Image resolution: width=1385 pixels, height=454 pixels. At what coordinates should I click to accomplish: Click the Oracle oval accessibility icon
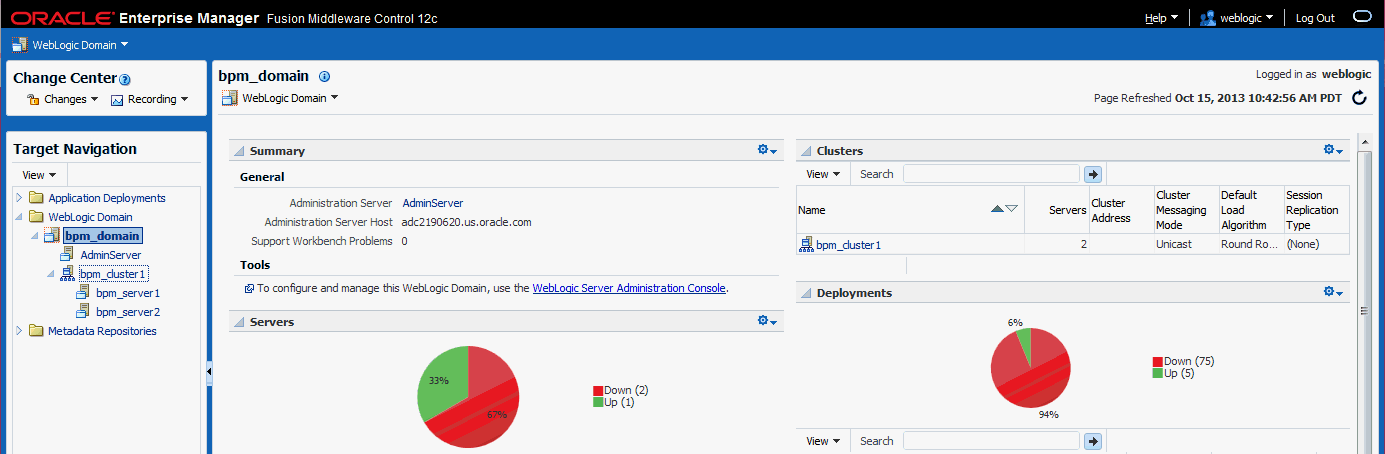coord(1361,17)
